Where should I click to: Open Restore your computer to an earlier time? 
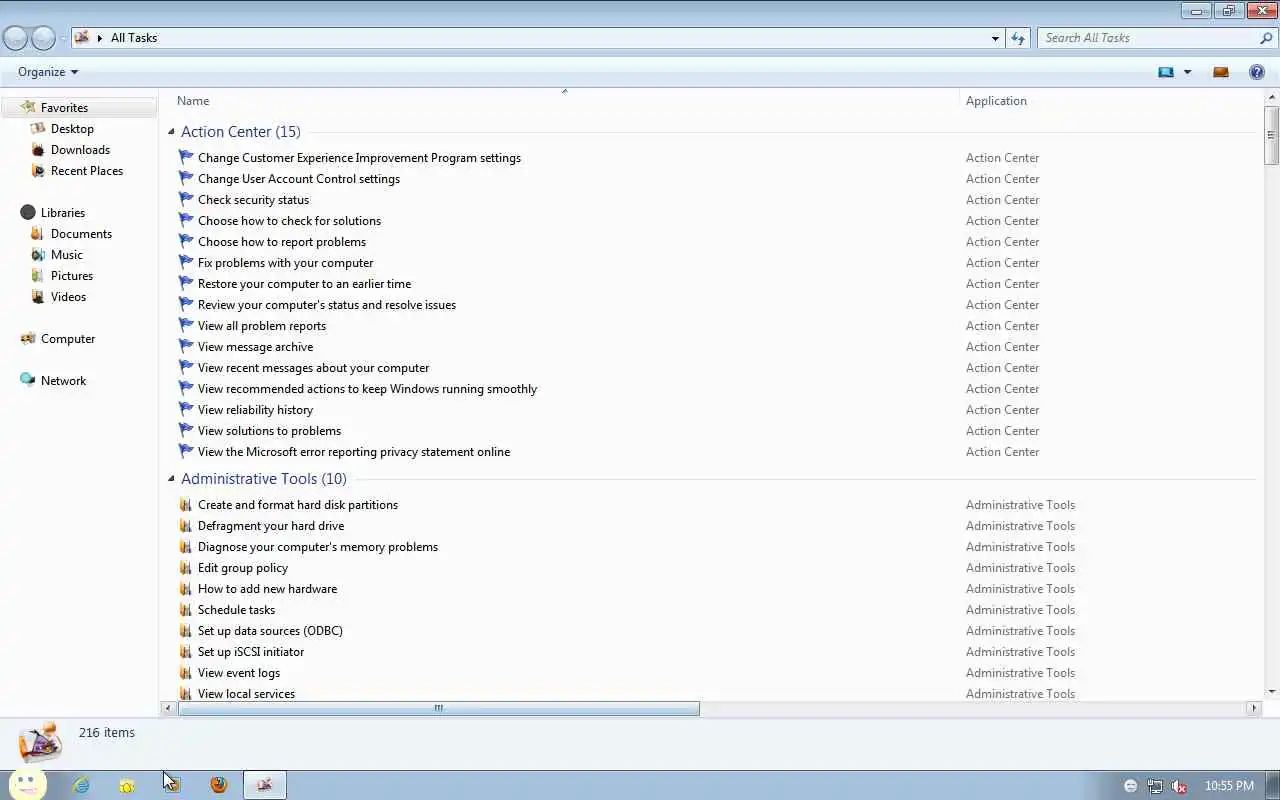click(304, 283)
